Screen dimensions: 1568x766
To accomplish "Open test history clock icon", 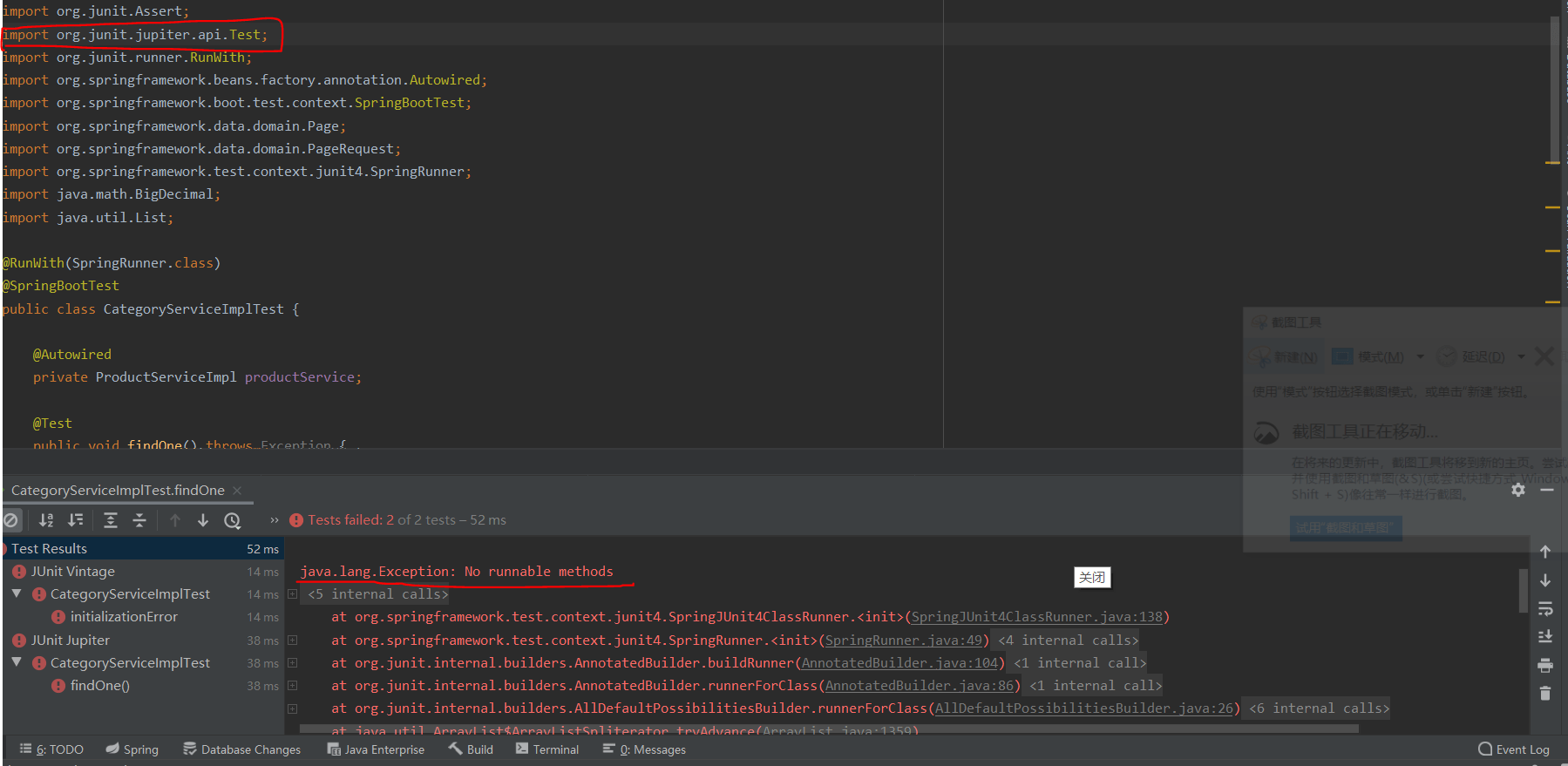I will [x=233, y=520].
